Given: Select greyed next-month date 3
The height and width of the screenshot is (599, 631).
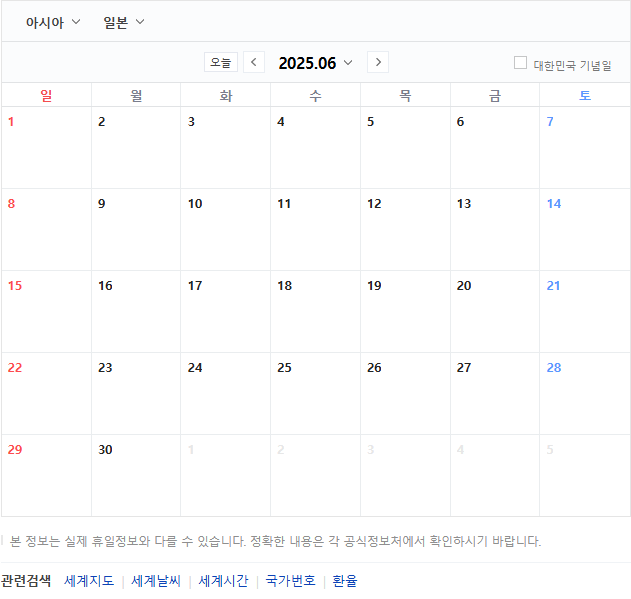Looking at the screenshot, I should (x=371, y=450).
